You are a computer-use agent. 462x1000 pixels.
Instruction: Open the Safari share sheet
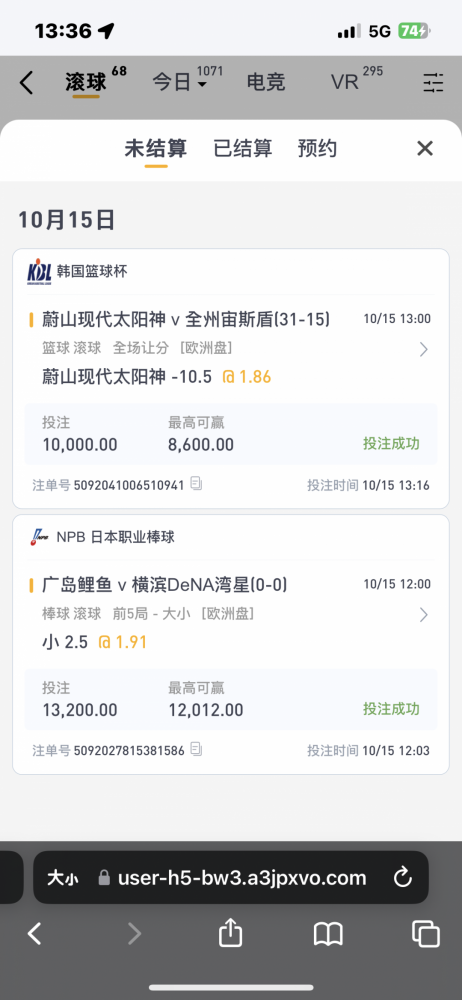[x=230, y=934]
